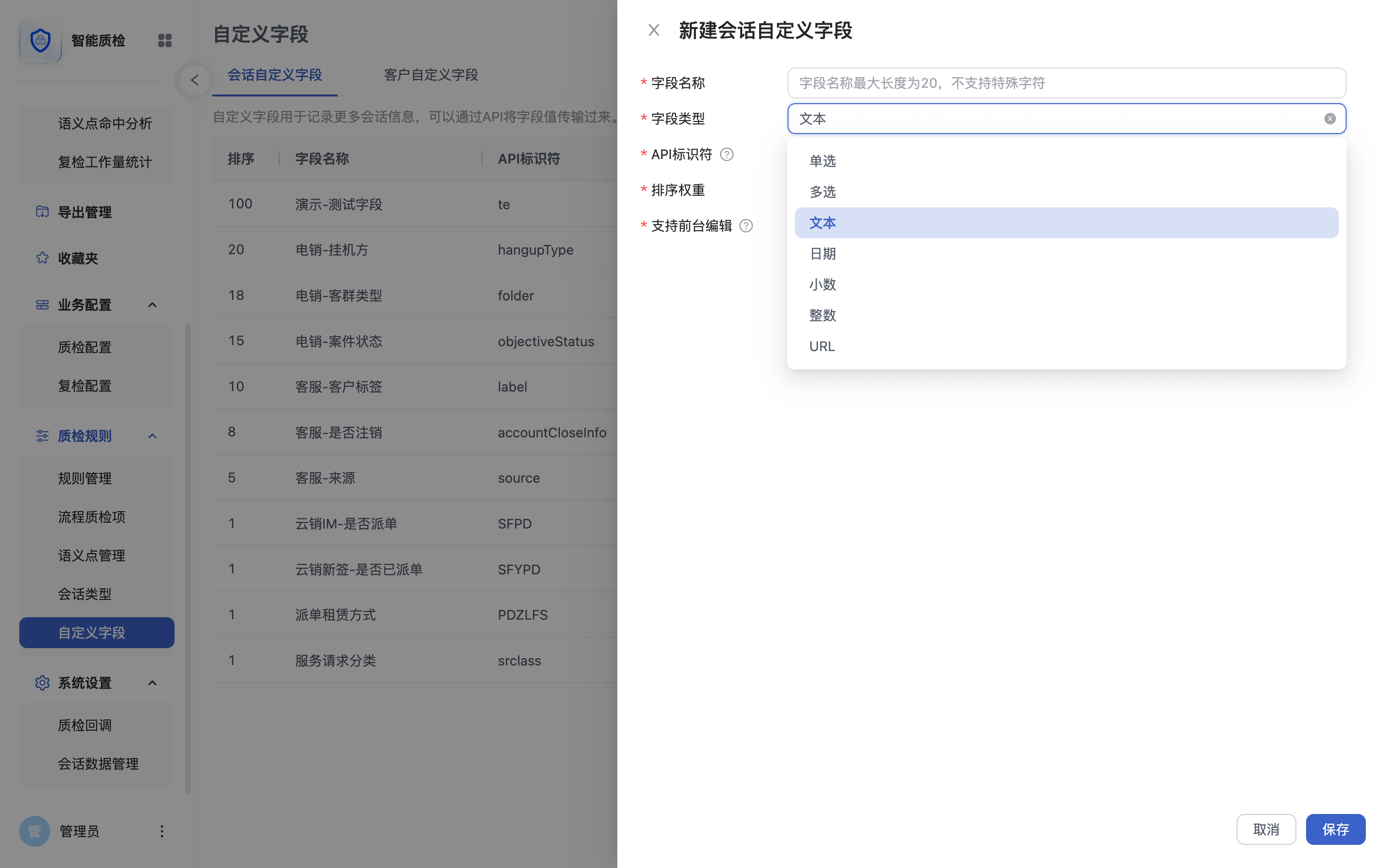
Task: Select 整数 from the field type list
Action: [x=1066, y=315]
